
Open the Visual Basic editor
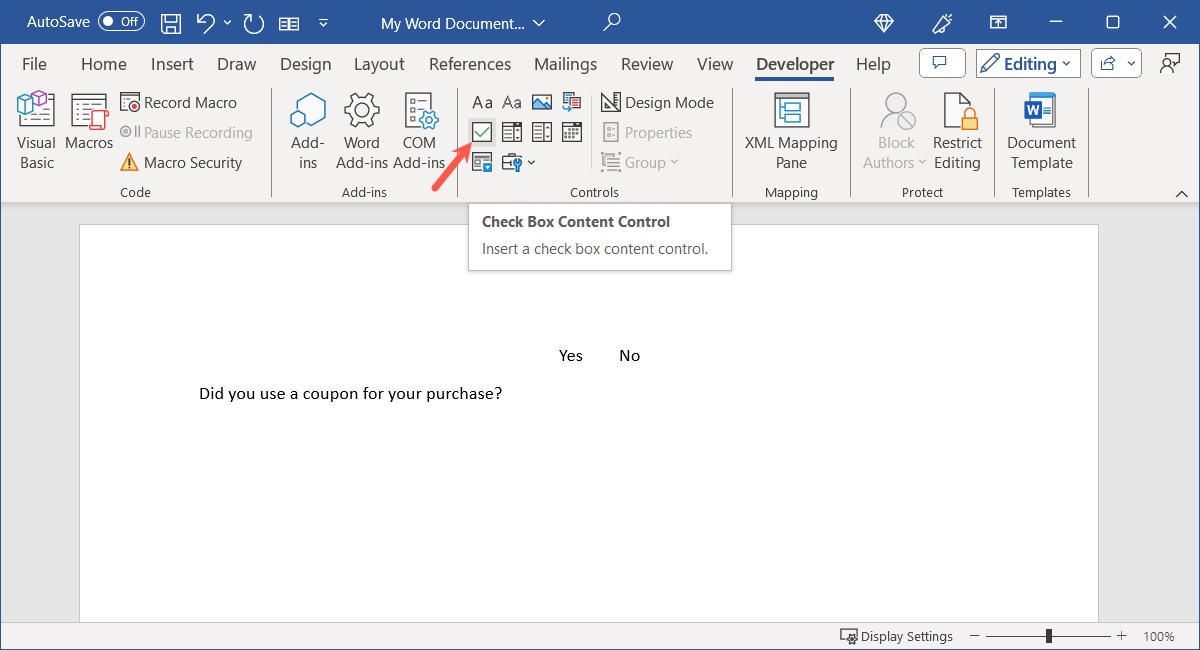(x=35, y=128)
